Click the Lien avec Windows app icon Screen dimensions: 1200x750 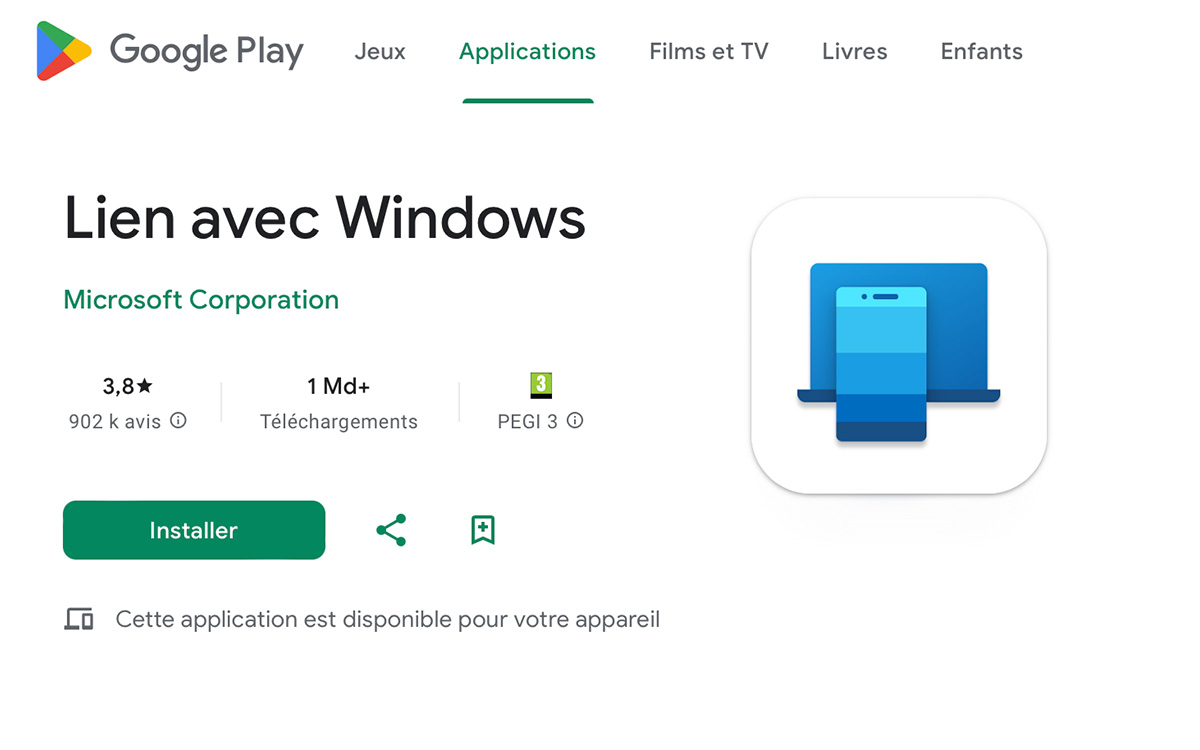coord(899,346)
